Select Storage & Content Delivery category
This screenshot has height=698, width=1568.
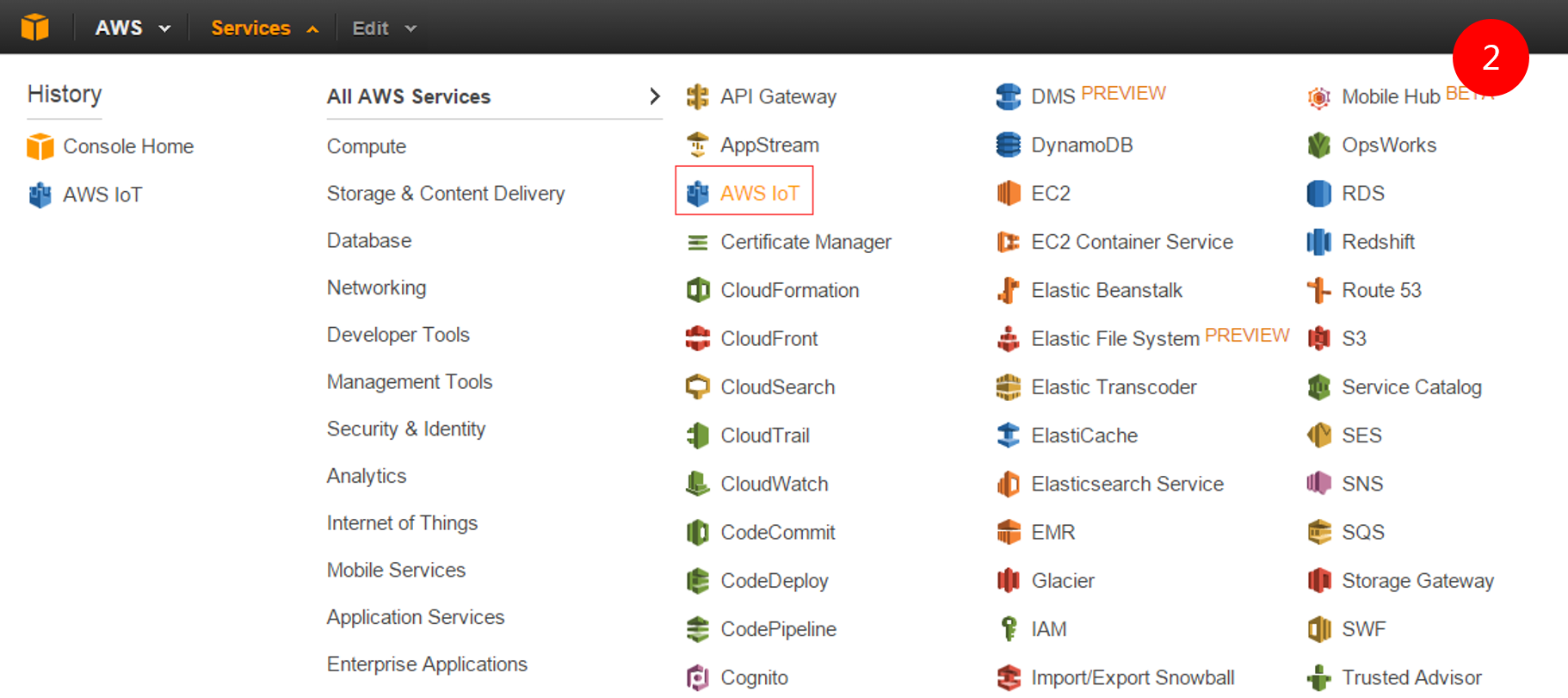click(x=445, y=194)
